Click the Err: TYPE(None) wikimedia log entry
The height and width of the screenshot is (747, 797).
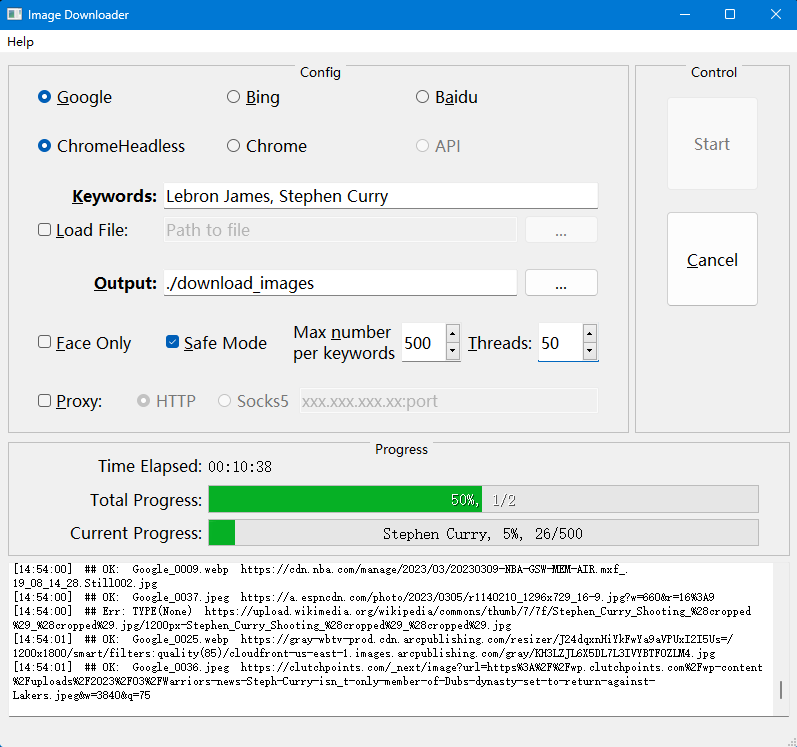(x=382, y=618)
